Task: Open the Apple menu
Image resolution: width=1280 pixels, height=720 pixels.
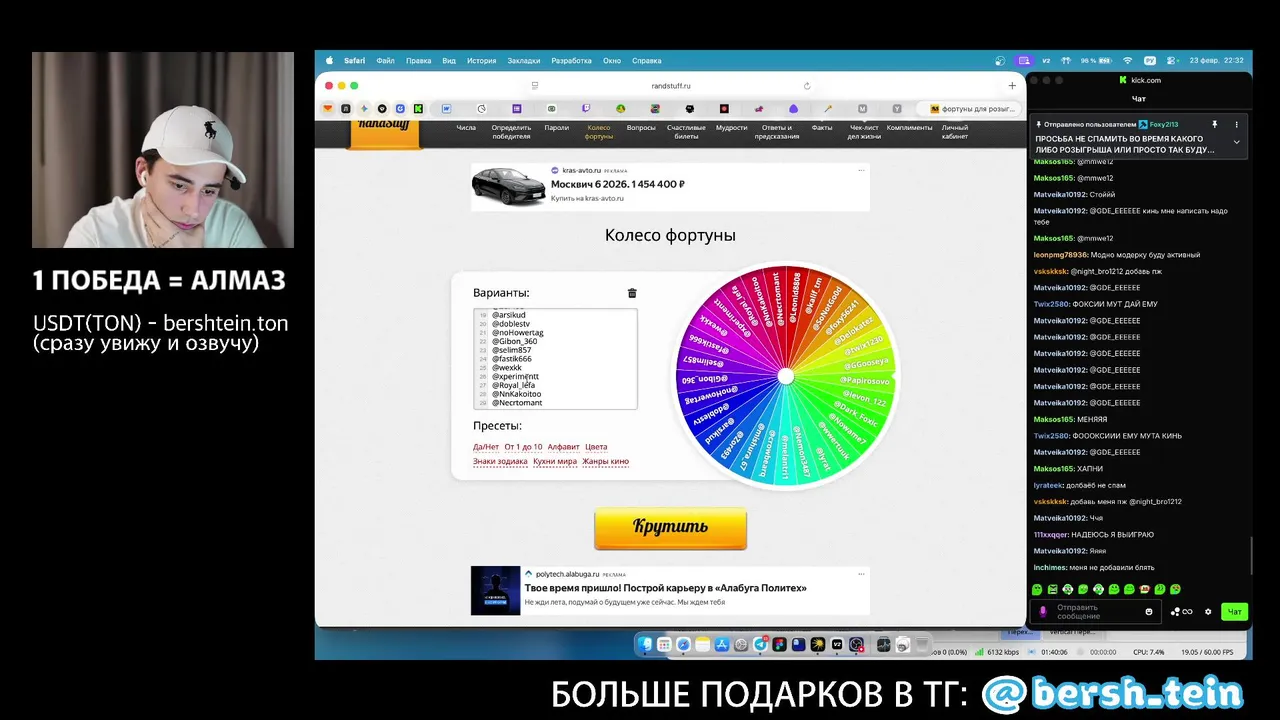Action: pyautogui.click(x=331, y=61)
